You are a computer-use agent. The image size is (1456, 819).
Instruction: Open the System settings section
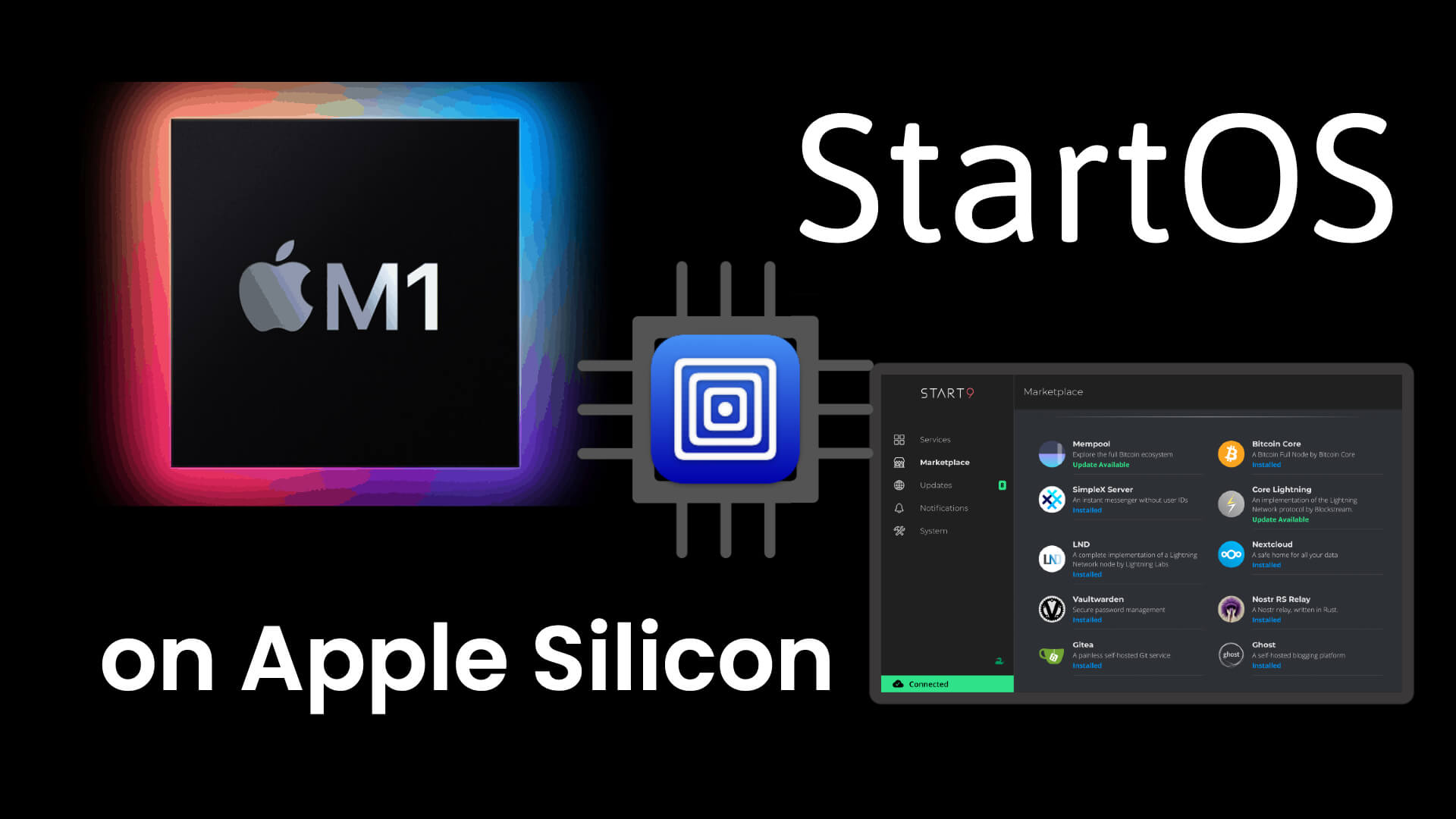(933, 531)
